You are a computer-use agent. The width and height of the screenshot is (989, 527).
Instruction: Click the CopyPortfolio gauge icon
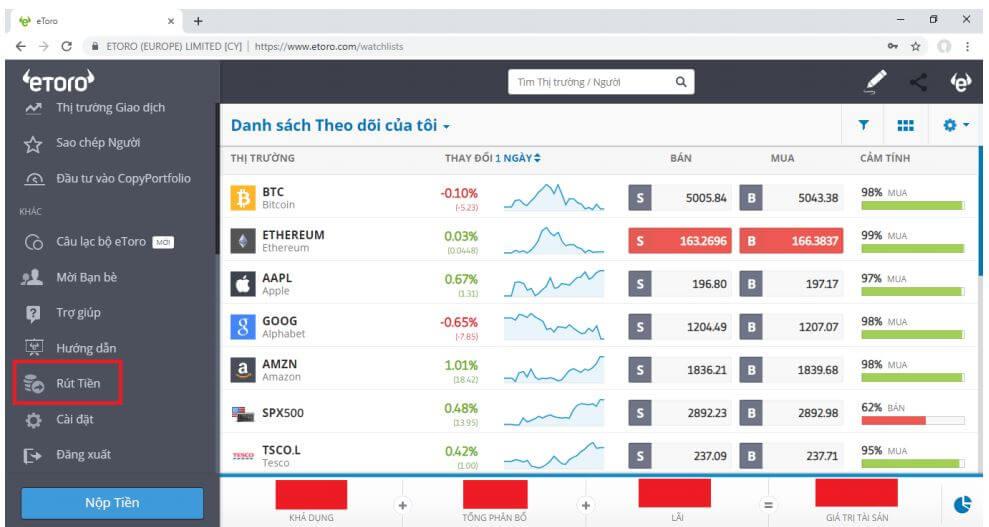(34, 180)
